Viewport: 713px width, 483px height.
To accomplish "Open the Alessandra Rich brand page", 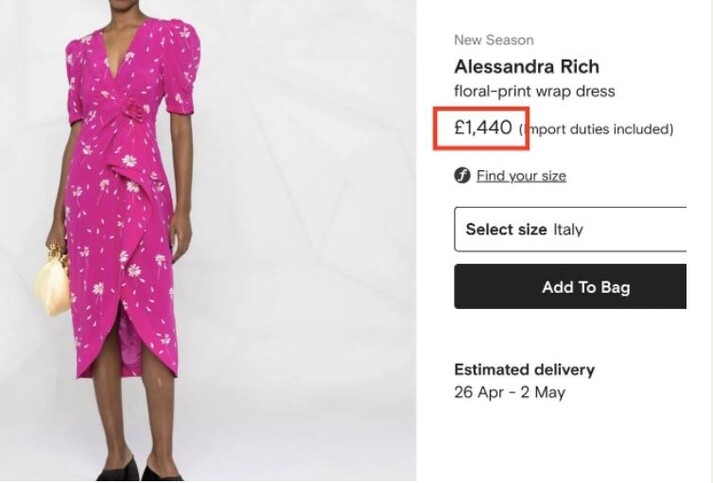I will tap(526, 67).
